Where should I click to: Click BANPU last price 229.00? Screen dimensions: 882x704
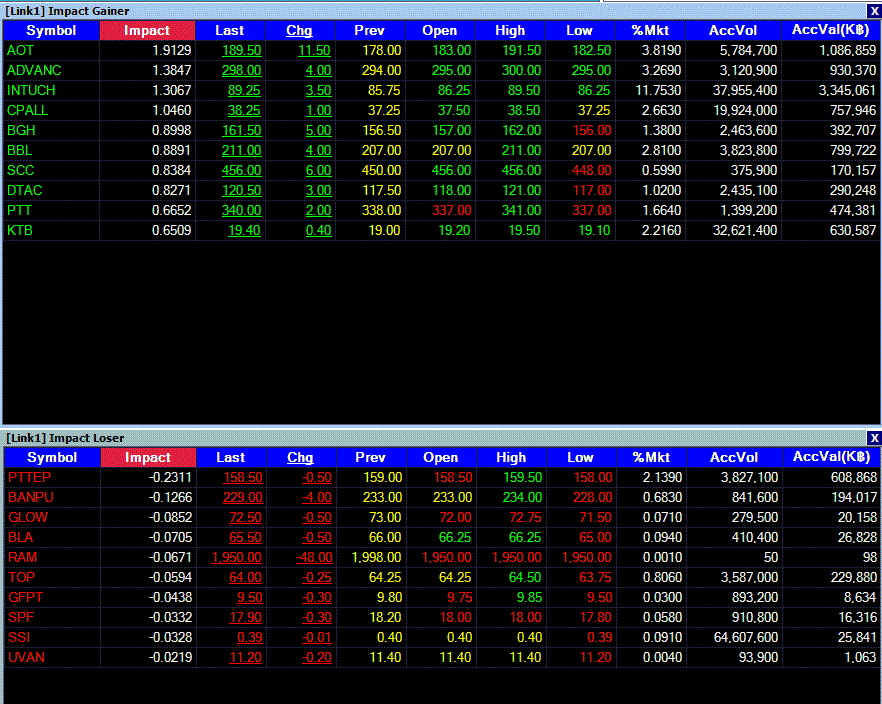243,497
